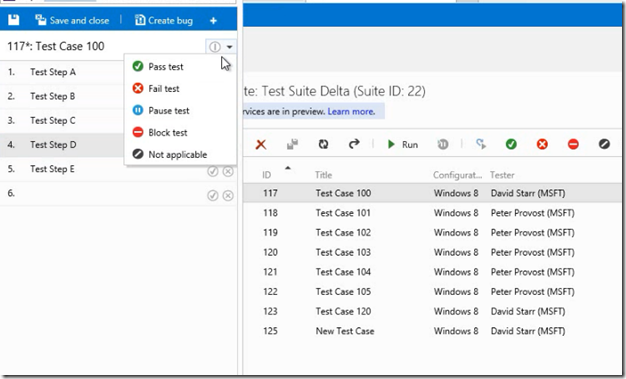Select Test Step E row
The height and width of the screenshot is (379, 626).
[x=119, y=169]
